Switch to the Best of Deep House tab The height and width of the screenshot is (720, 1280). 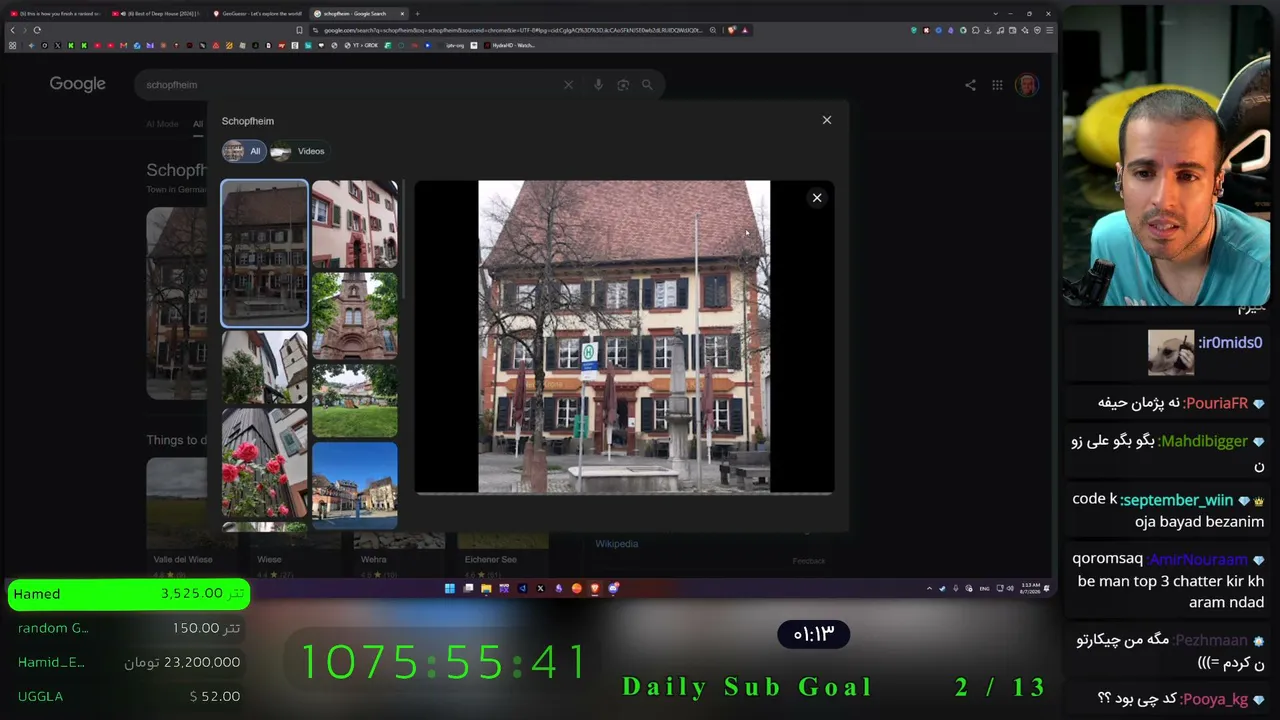[157, 14]
